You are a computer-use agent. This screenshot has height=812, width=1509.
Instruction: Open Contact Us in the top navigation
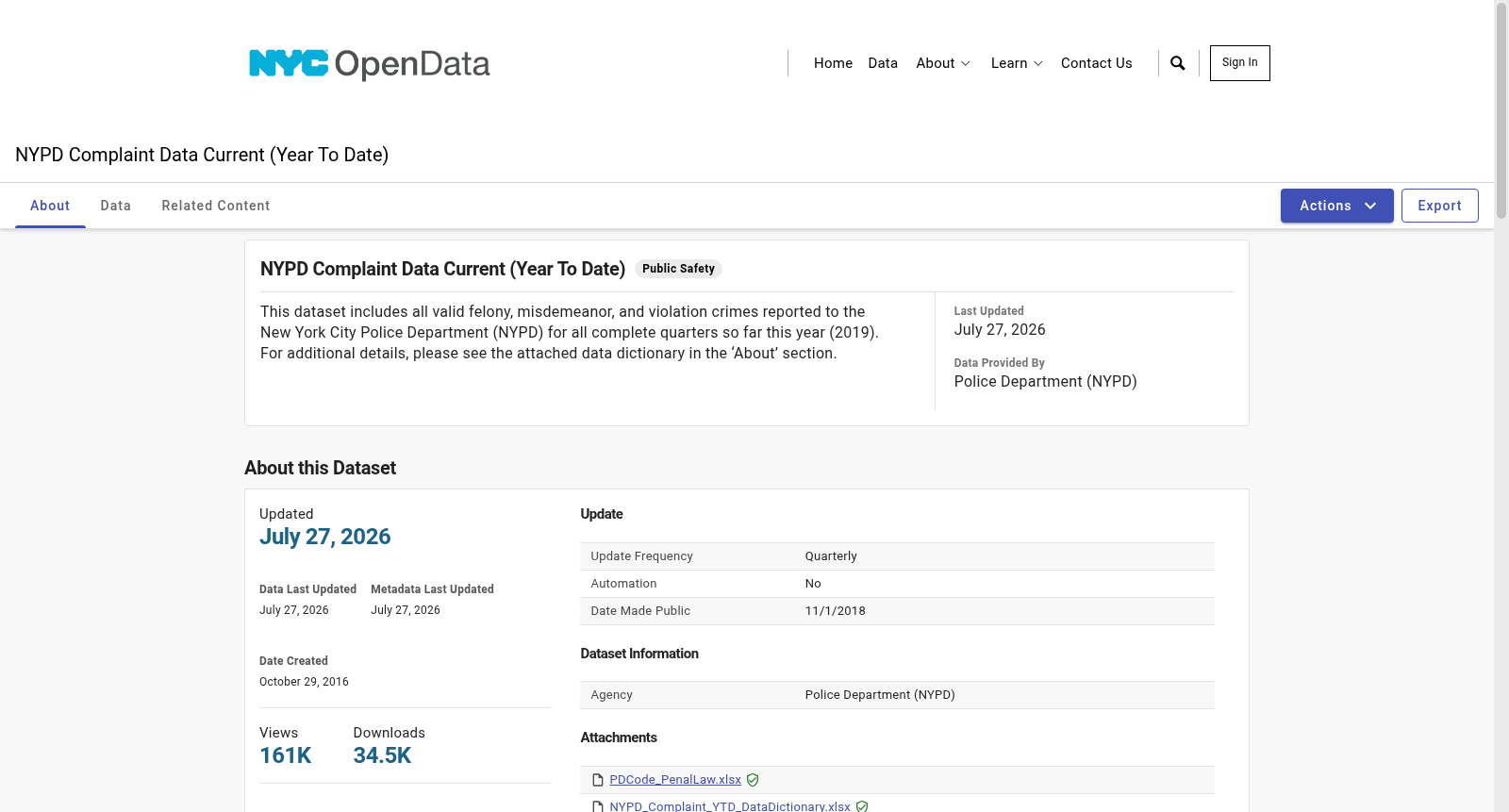click(x=1097, y=63)
